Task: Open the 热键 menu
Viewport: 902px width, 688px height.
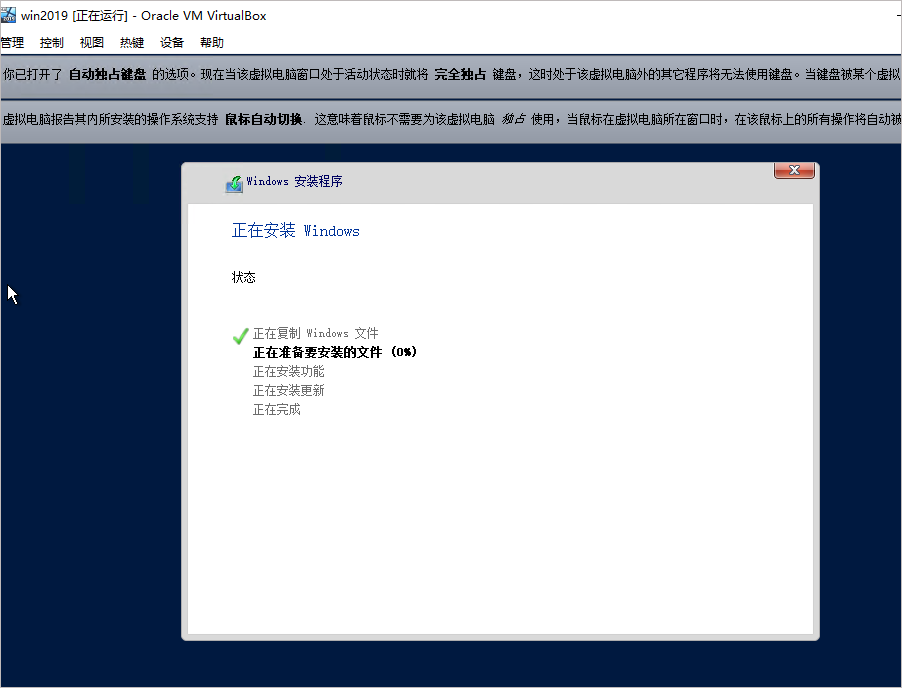Action: tap(132, 43)
